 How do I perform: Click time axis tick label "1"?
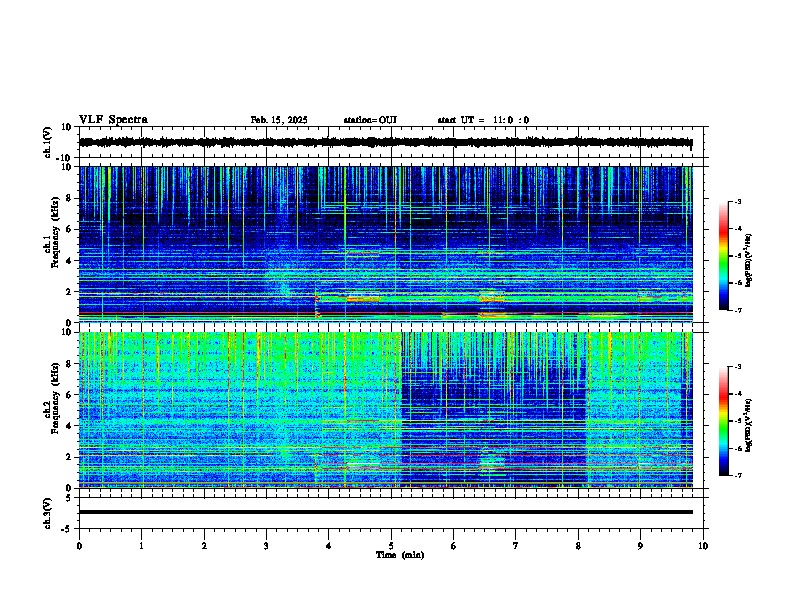[141, 546]
